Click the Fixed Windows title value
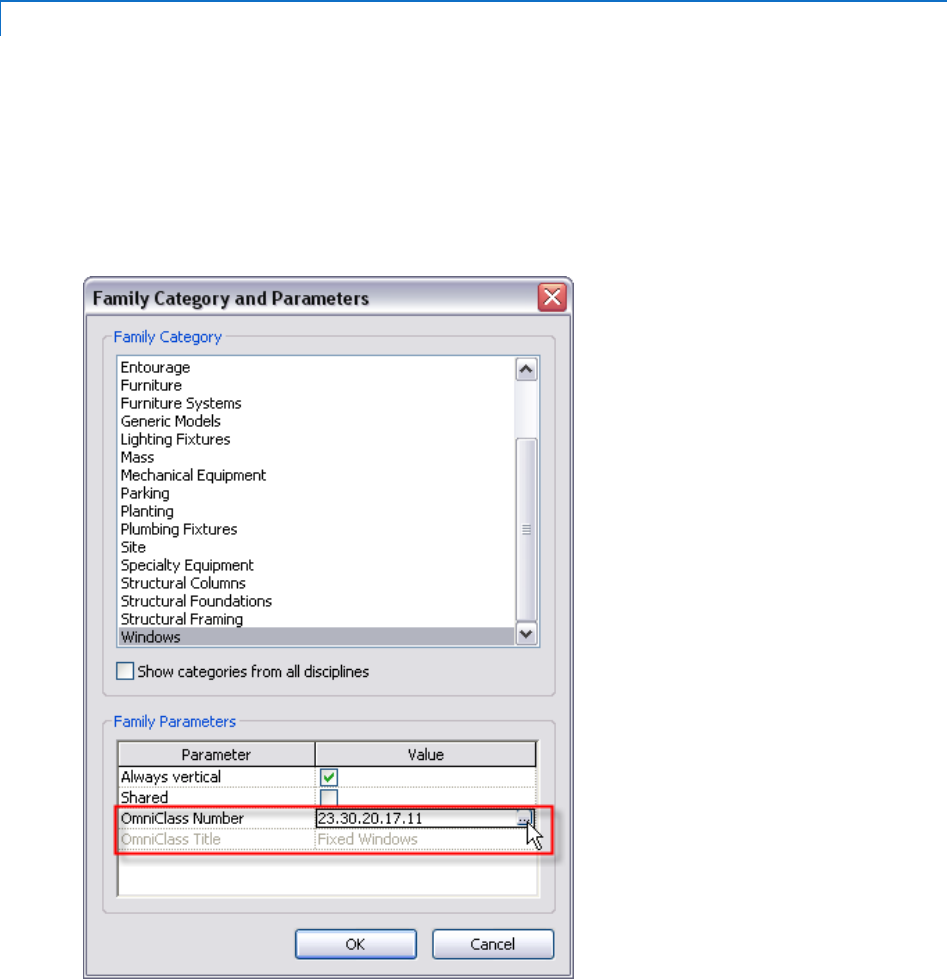 pos(367,839)
